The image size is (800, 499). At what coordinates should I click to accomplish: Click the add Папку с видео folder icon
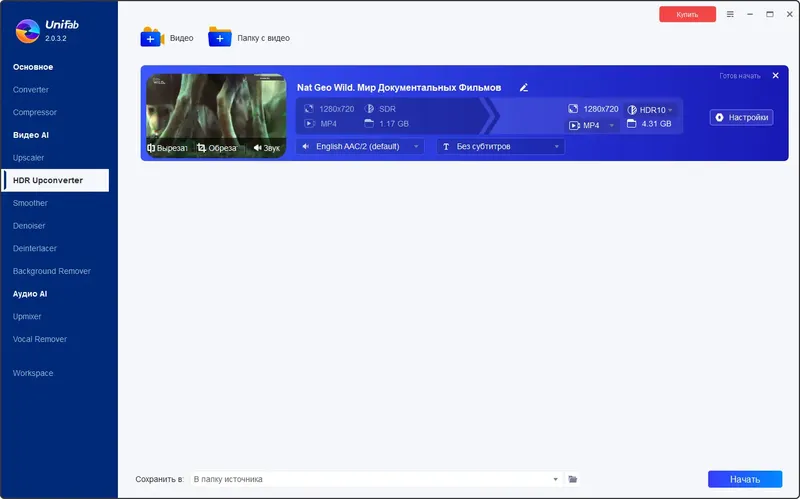pos(220,37)
